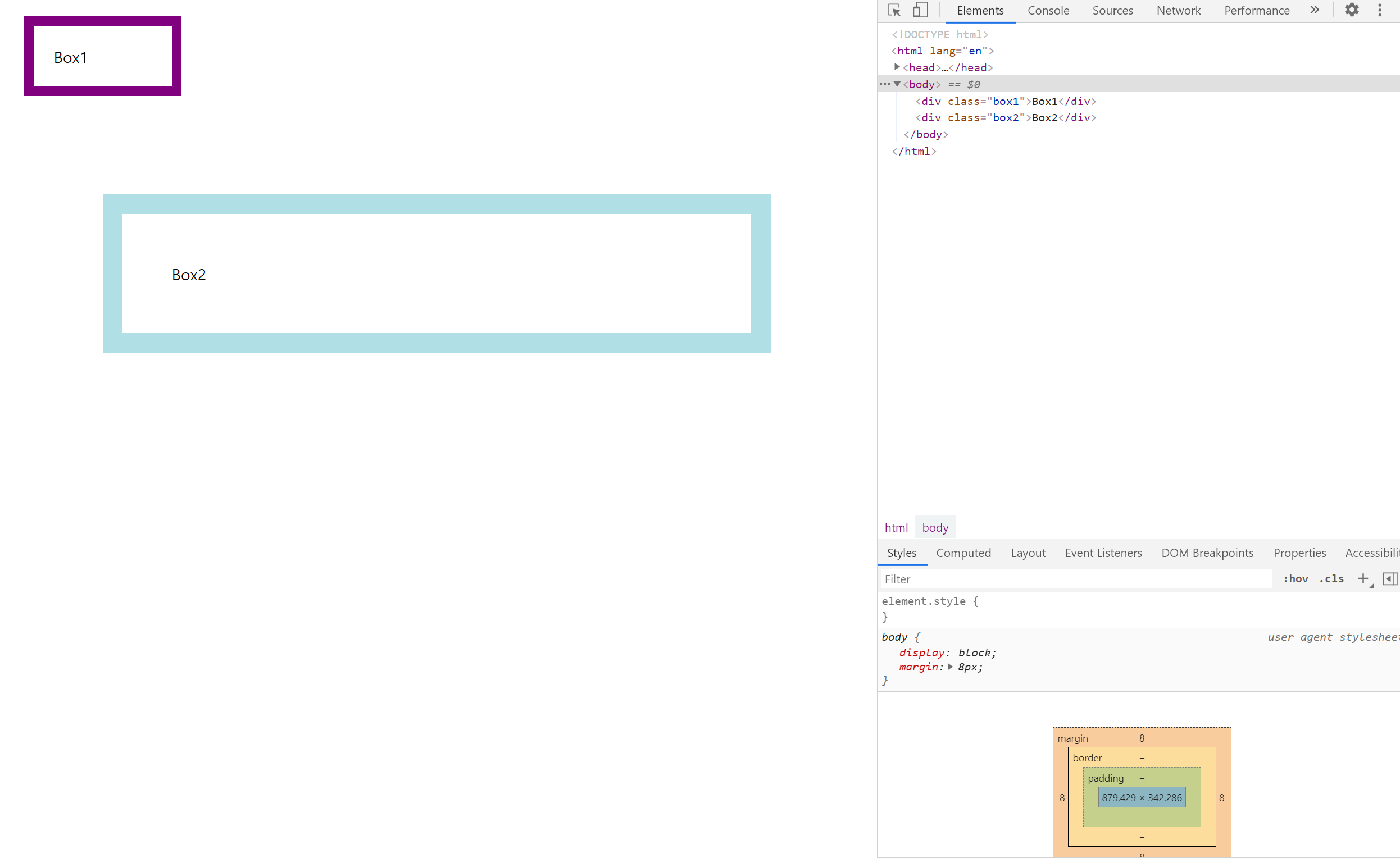1400x858 pixels.
Task: Open DevTools settings gear
Action: (1352, 10)
